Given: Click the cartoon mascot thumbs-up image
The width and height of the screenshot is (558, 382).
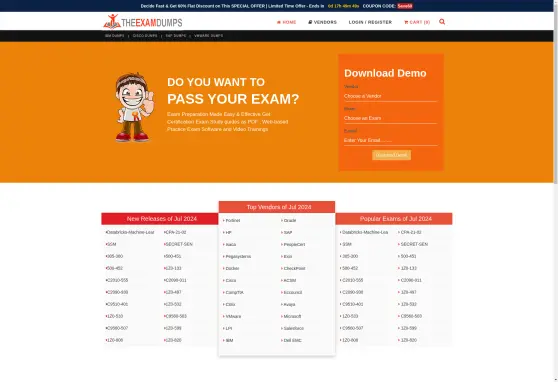Looking at the screenshot, I should [x=134, y=107].
